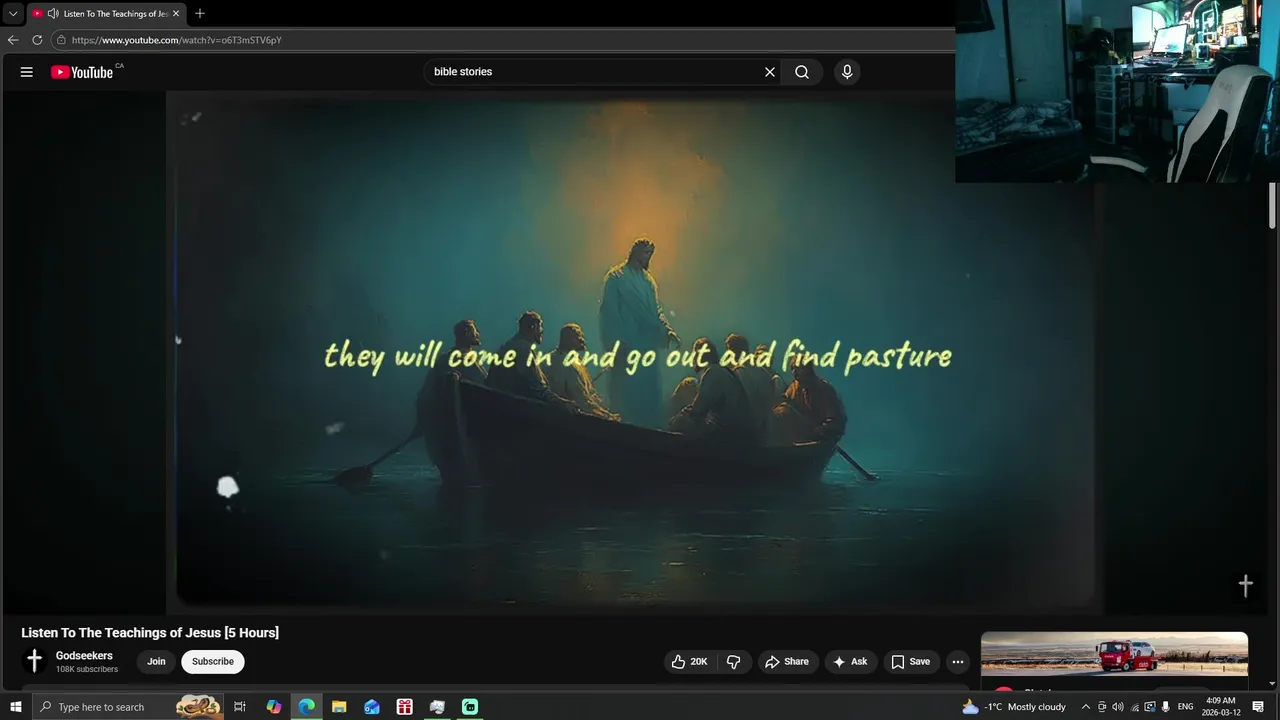Open a new browser tab

[200, 14]
